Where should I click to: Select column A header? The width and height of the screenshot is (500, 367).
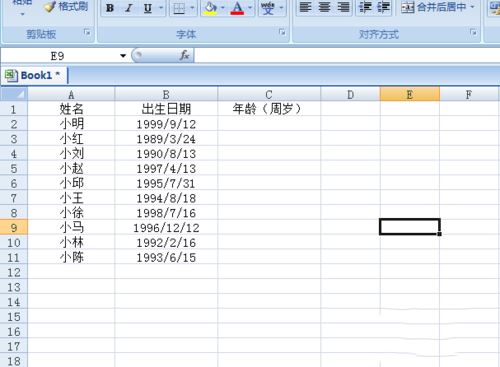pyautogui.click(x=71, y=95)
